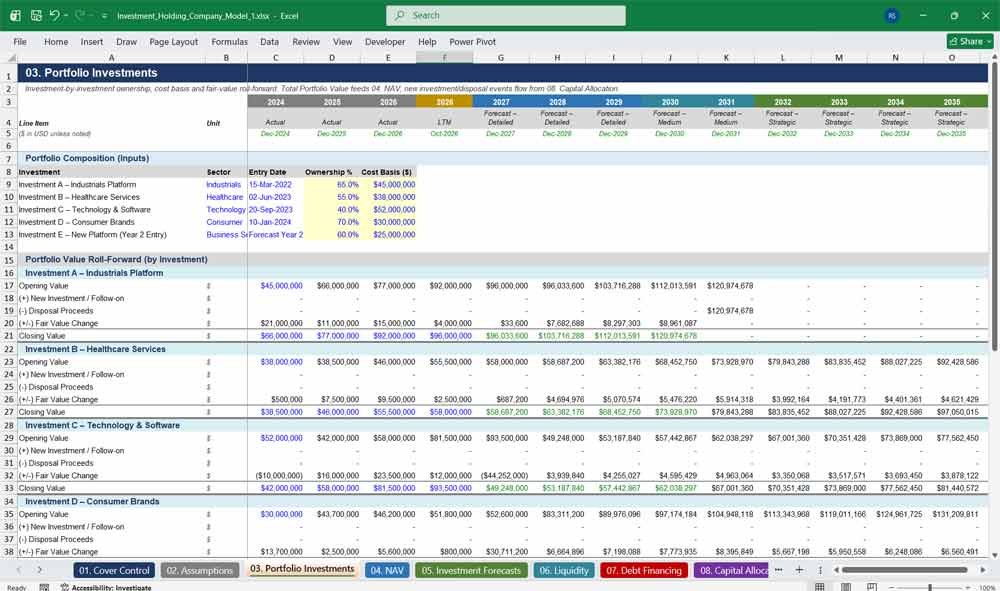Image resolution: width=1000 pixels, height=591 pixels.
Task: Click the Redo arrow icon
Action: click(80, 15)
